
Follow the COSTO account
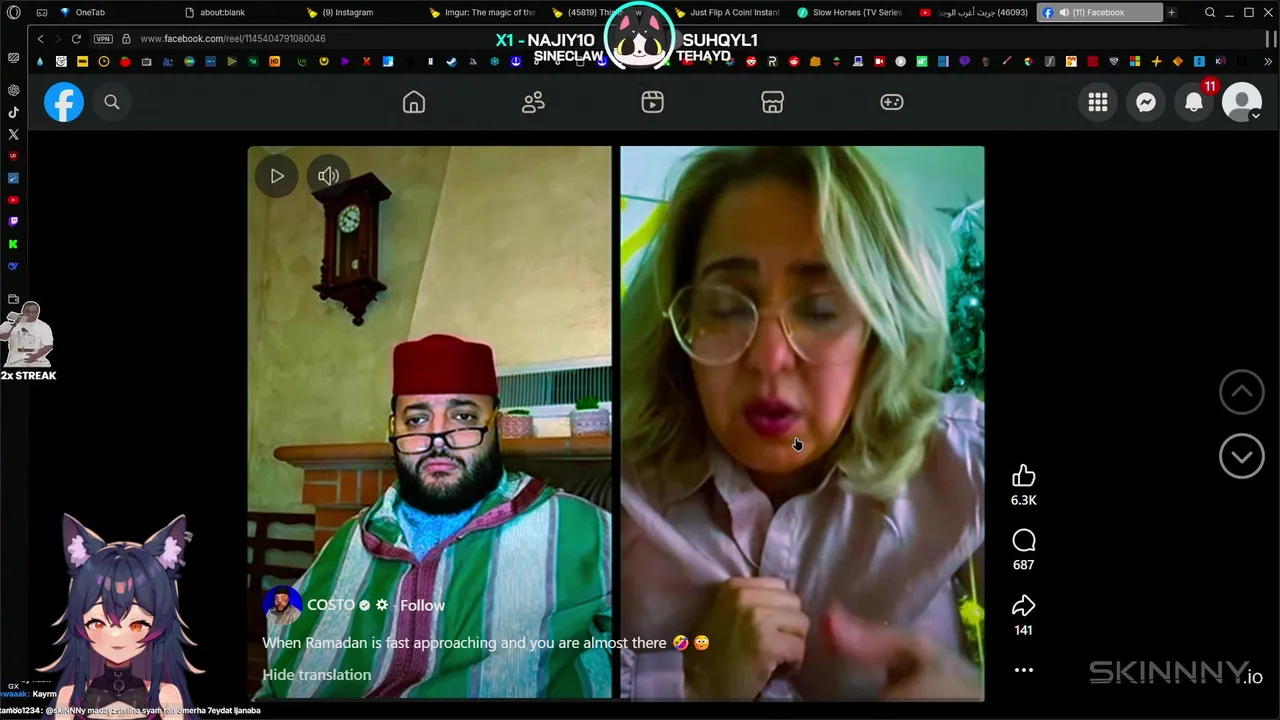click(x=422, y=605)
